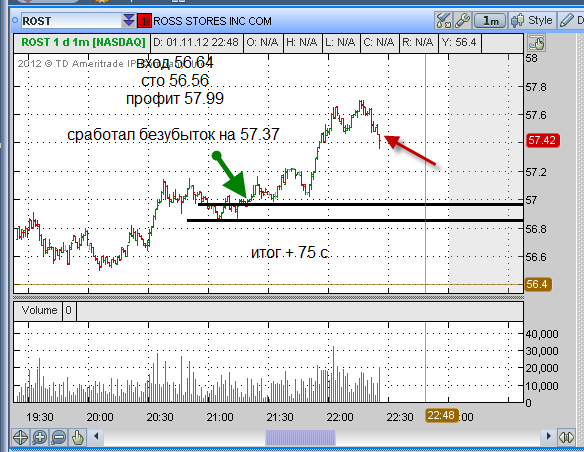The width and height of the screenshot is (584, 452).
Task: Click the 21:00 time axis label
Action: click(x=220, y=417)
